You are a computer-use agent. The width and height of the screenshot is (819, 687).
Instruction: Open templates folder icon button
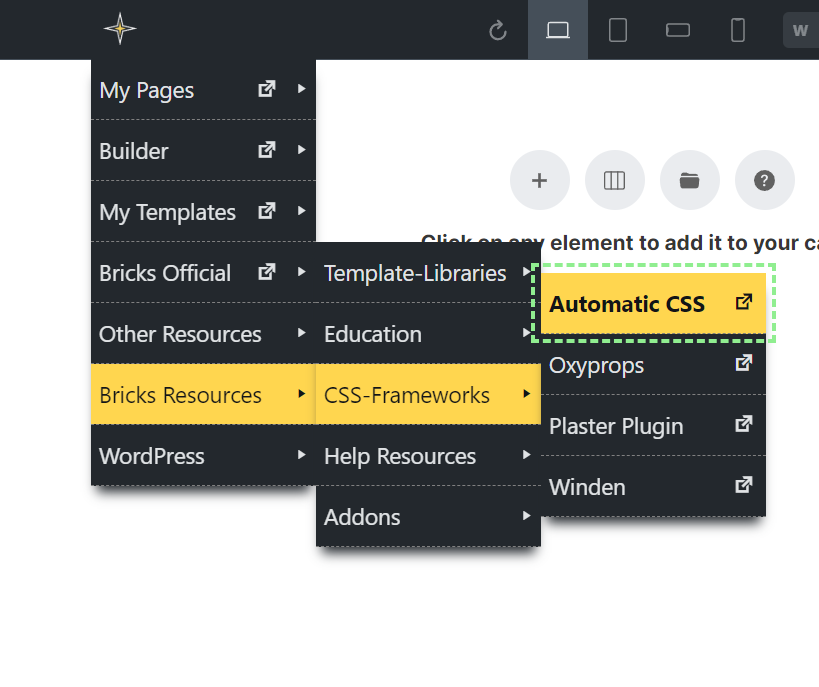click(690, 181)
